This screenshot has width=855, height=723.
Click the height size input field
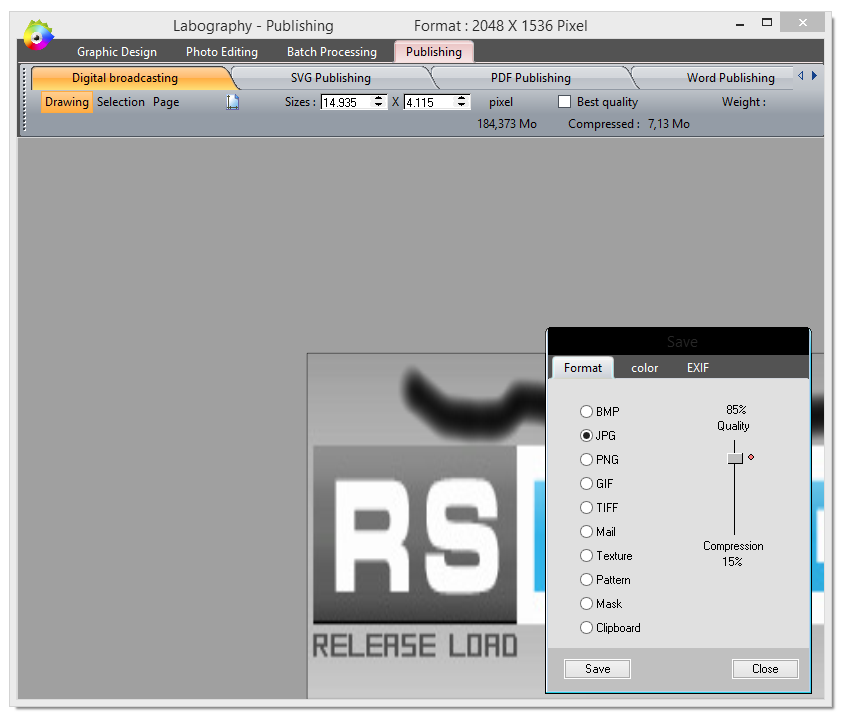tap(430, 102)
